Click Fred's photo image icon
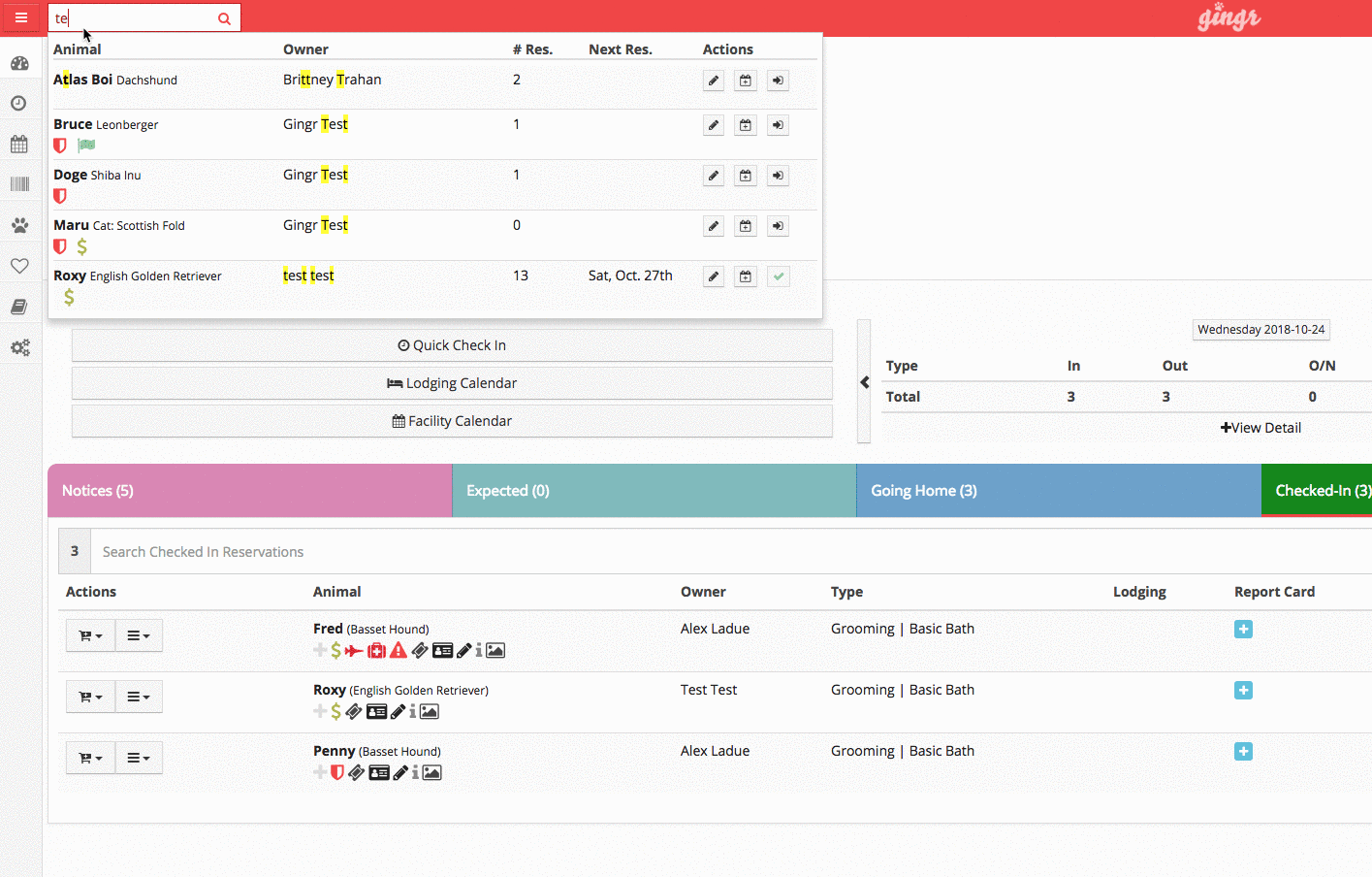The width and height of the screenshot is (1372, 877). click(495, 651)
